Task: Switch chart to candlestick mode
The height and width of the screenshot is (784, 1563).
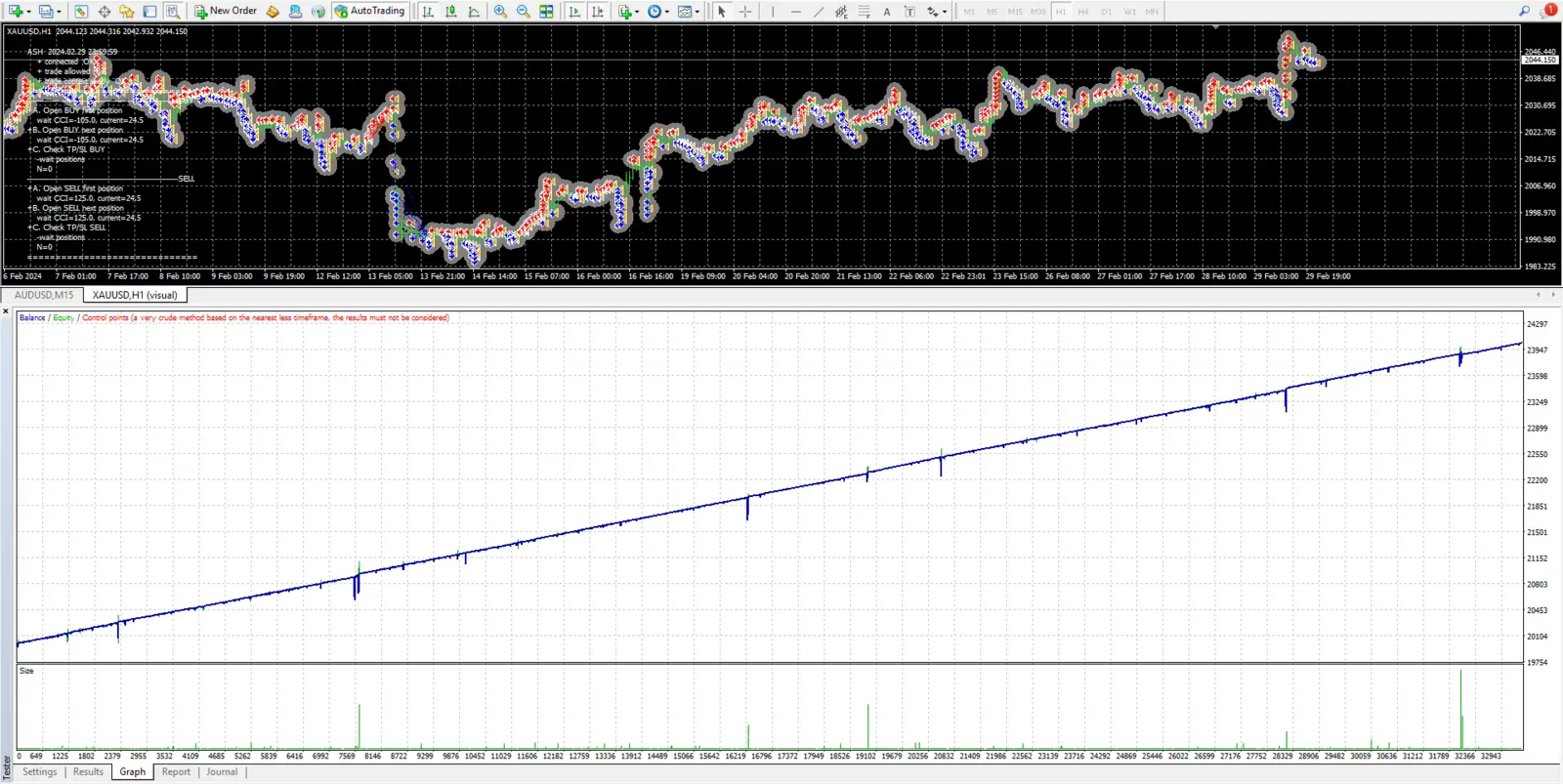Action: tap(451, 12)
